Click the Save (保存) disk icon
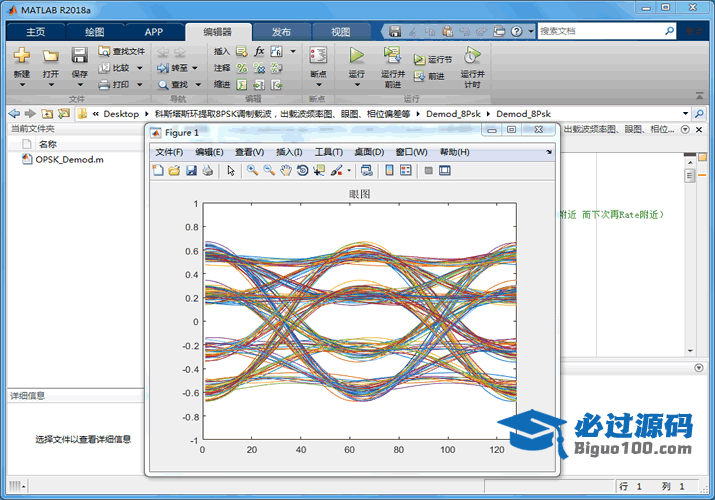The image size is (715, 500). [x=79, y=56]
